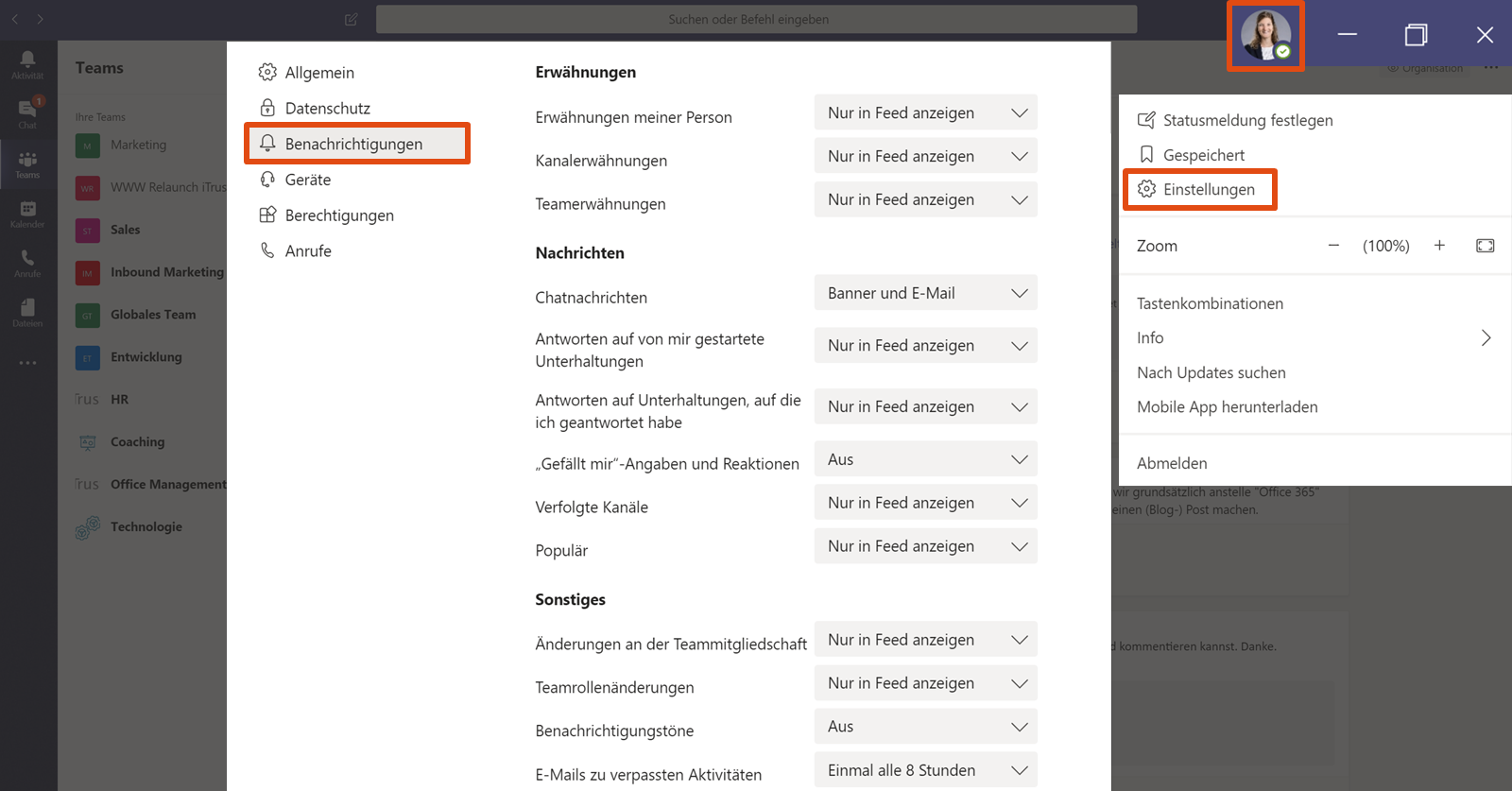Expand the Benachrichtigungstöne dropdown
Screen dimensions: 1512x791
point(925,727)
